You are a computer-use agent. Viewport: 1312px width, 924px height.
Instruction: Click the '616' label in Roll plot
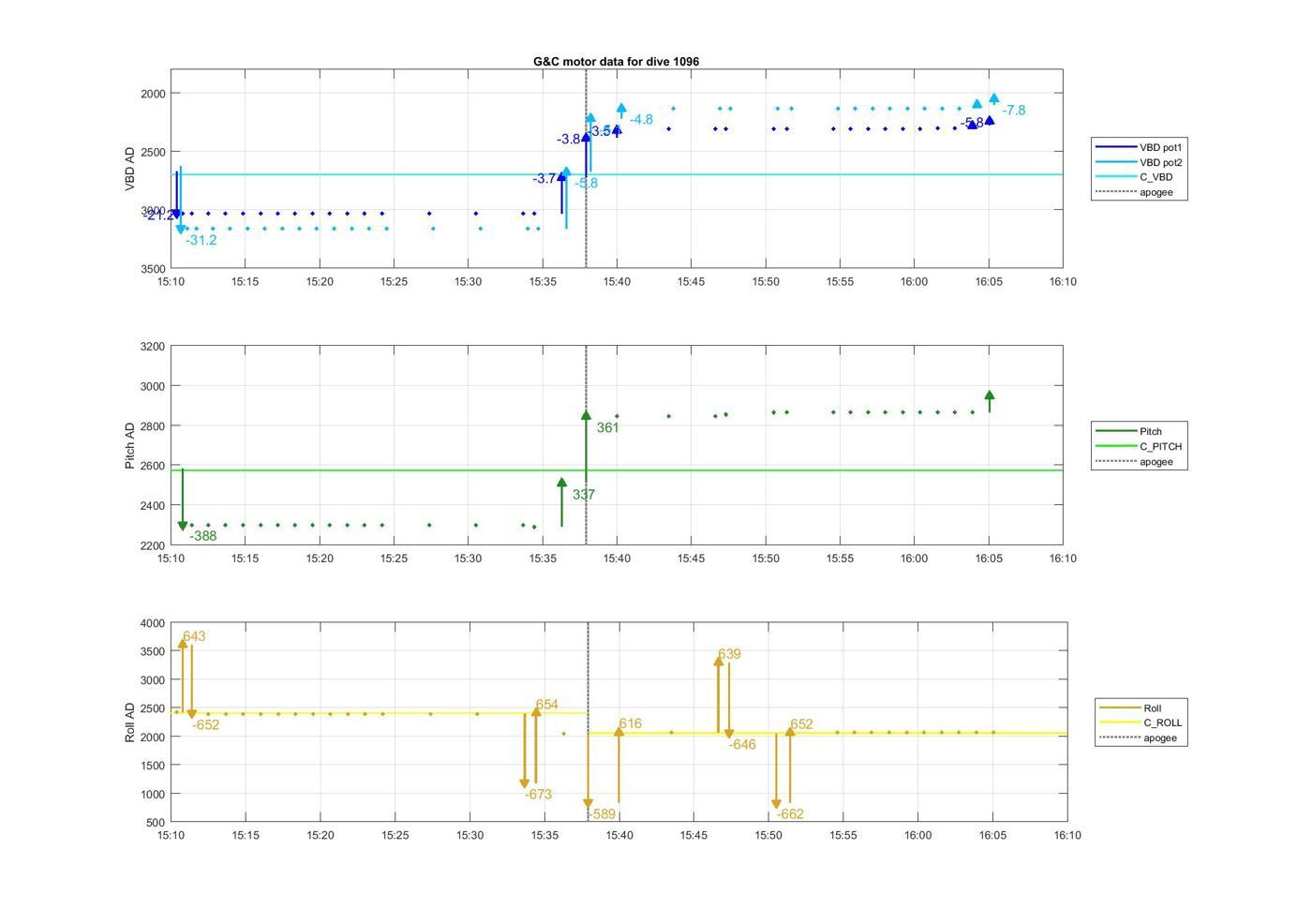[x=631, y=723]
